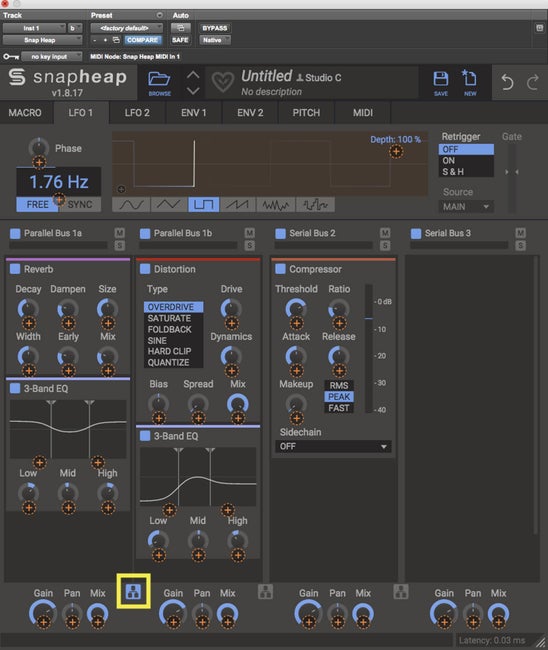Expand the Source MAIN dropdown
548x650 pixels.
tap(466, 206)
